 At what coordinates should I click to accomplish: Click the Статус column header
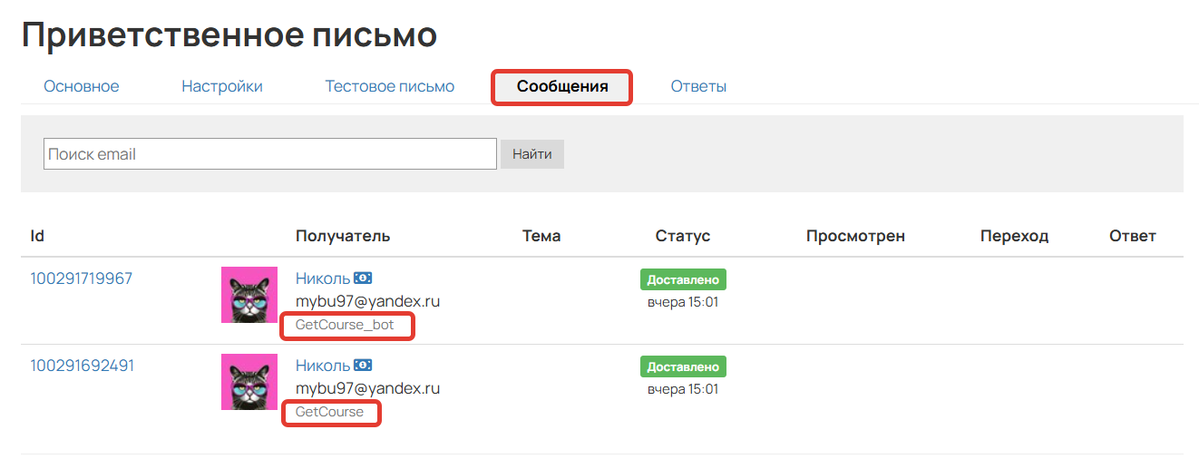pyautogui.click(x=683, y=236)
